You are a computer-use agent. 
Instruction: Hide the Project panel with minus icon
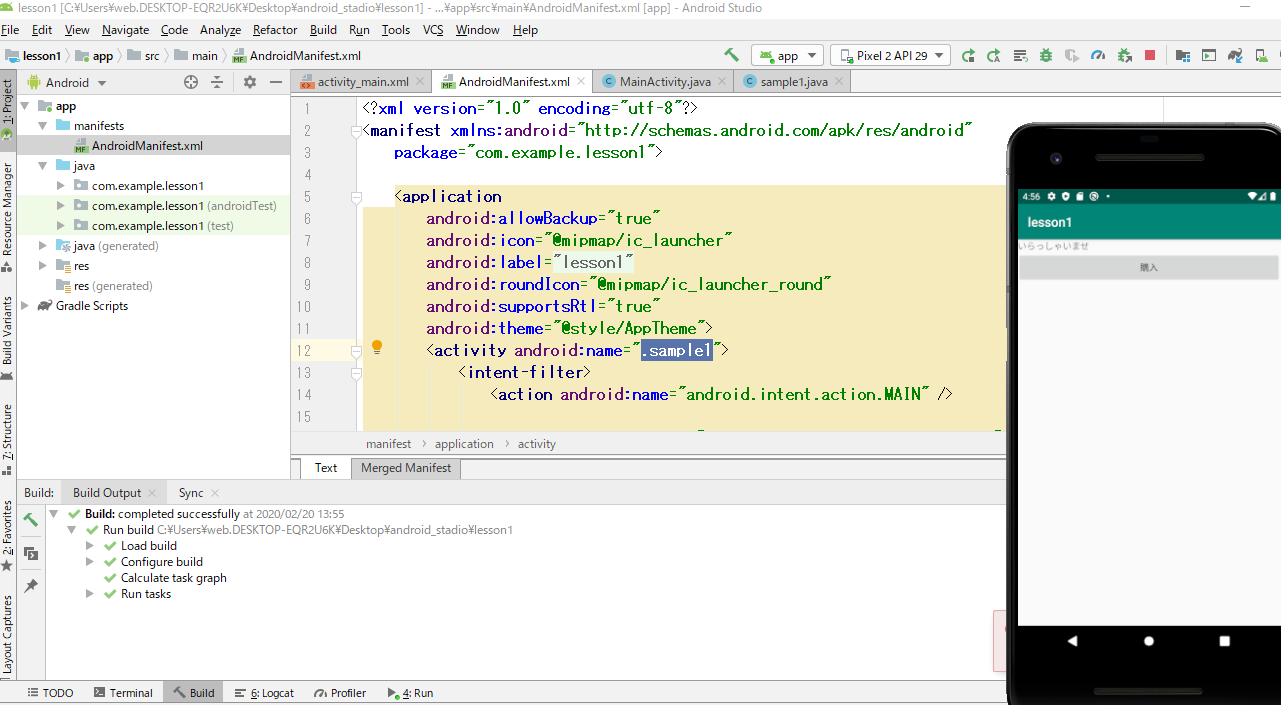coord(275,82)
